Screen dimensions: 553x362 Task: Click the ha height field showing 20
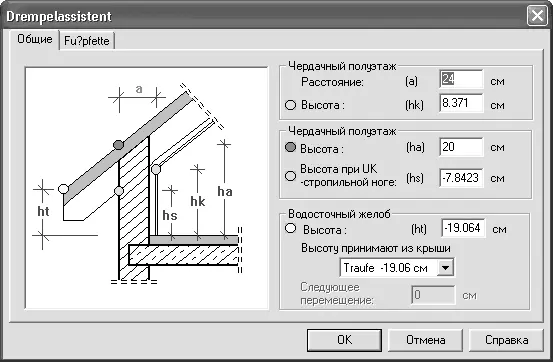[461, 147]
